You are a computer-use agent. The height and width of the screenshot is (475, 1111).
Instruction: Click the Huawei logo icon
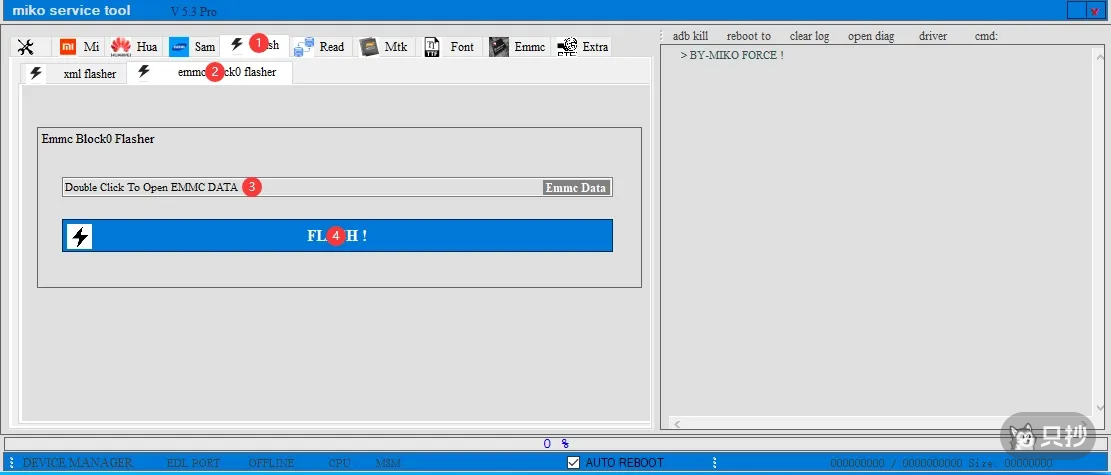tap(121, 47)
